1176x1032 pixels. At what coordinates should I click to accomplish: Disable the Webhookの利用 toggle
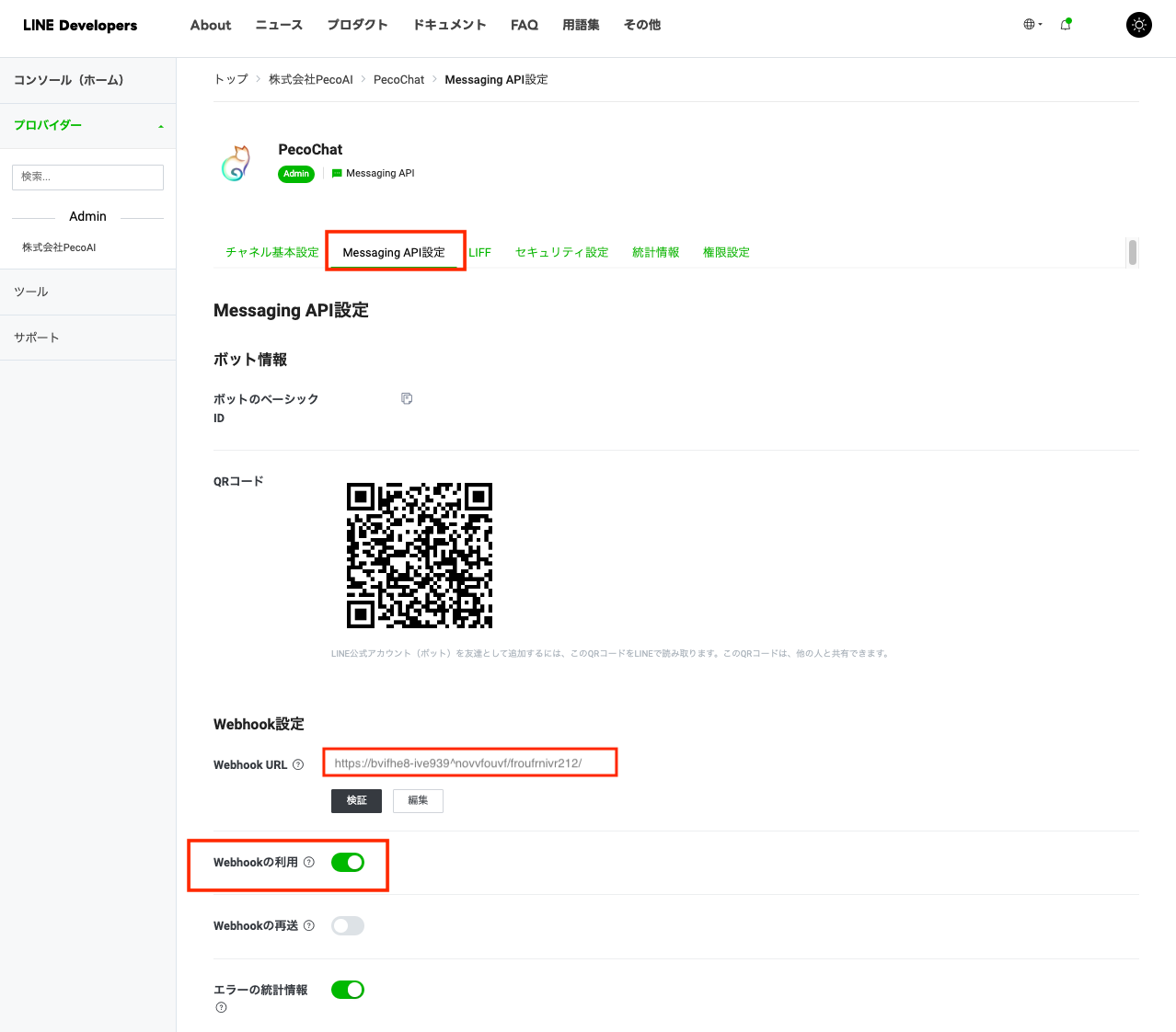pos(347,862)
